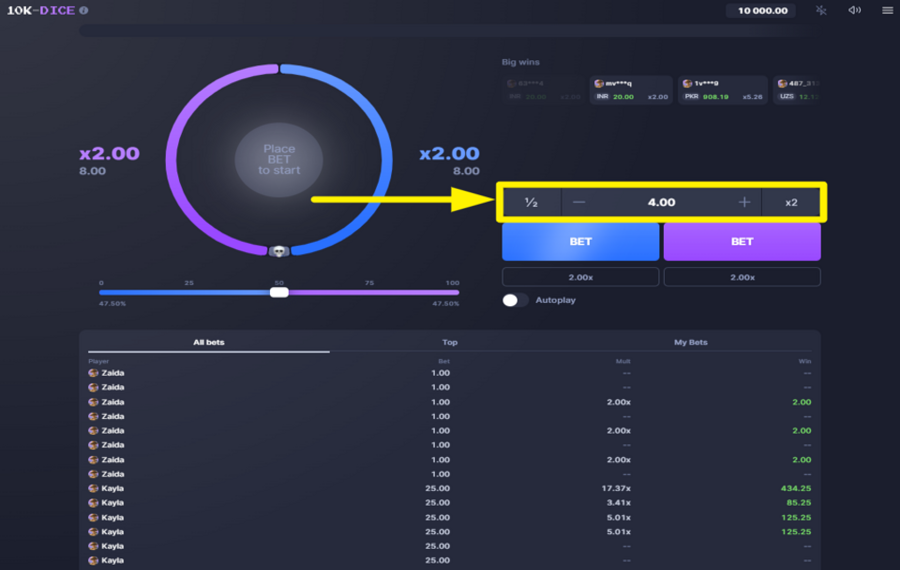This screenshot has height=570, width=900.
Task: Open the 1v***9 big win card
Action: click(x=723, y=90)
